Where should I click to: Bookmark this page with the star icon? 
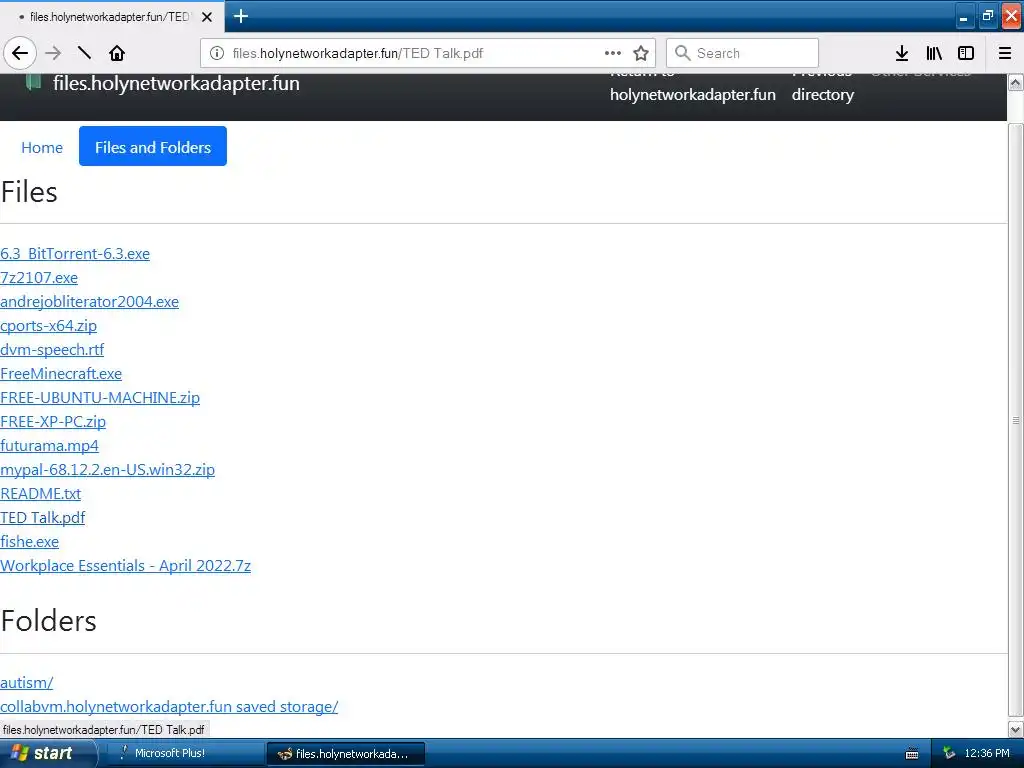pyautogui.click(x=641, y=53)
